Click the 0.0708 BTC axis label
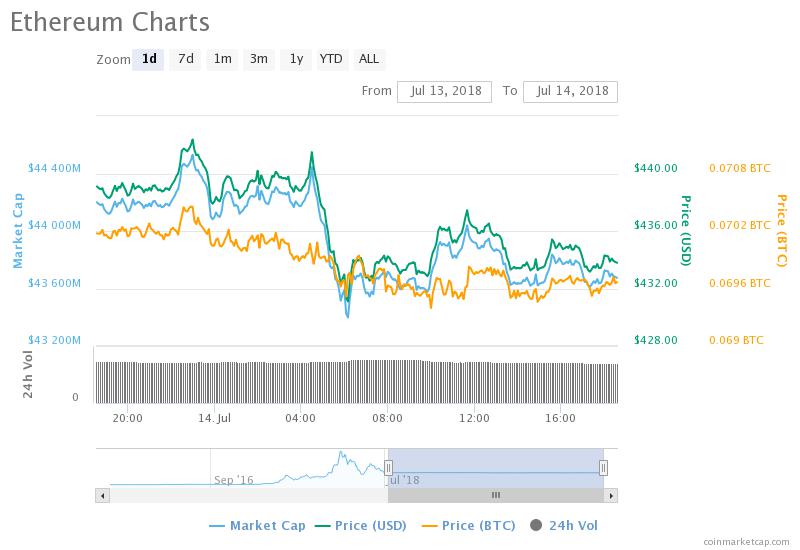Viewport: 800px width, 550px height. 740,168
